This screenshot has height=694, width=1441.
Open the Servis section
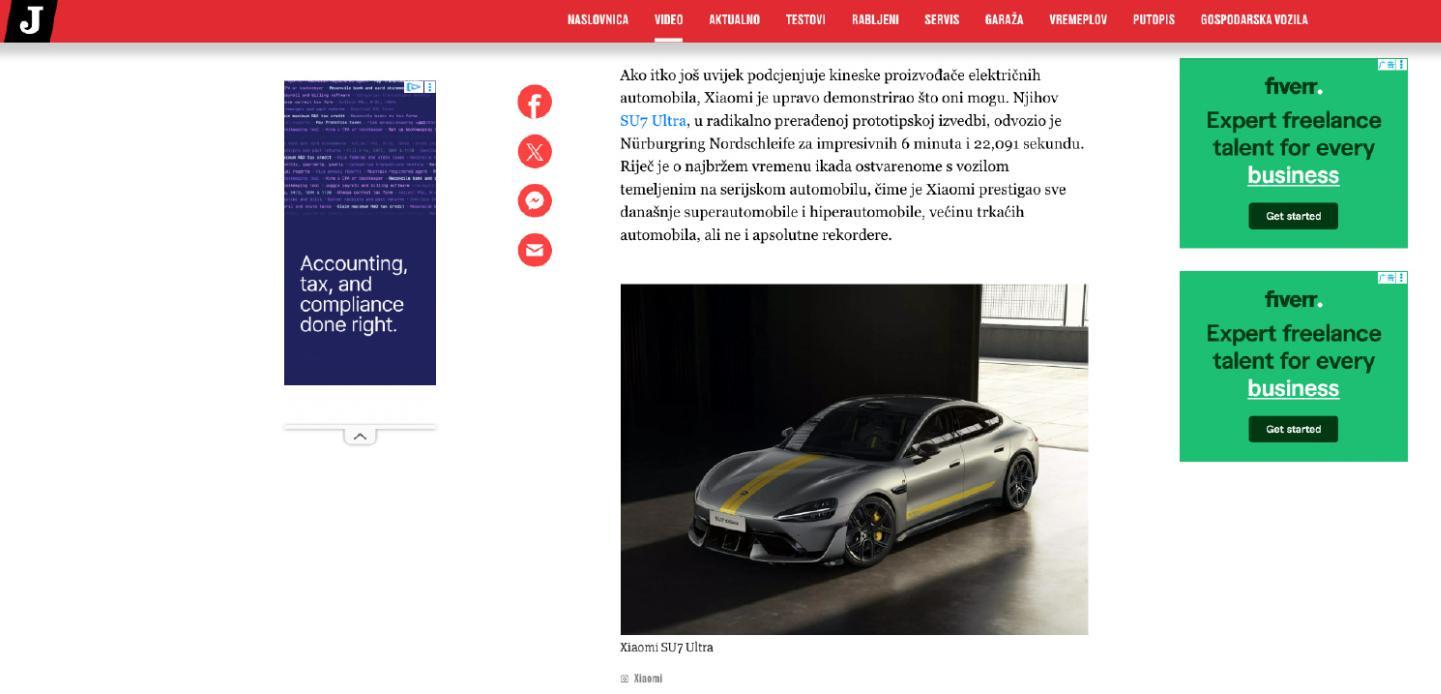[942, 20]
